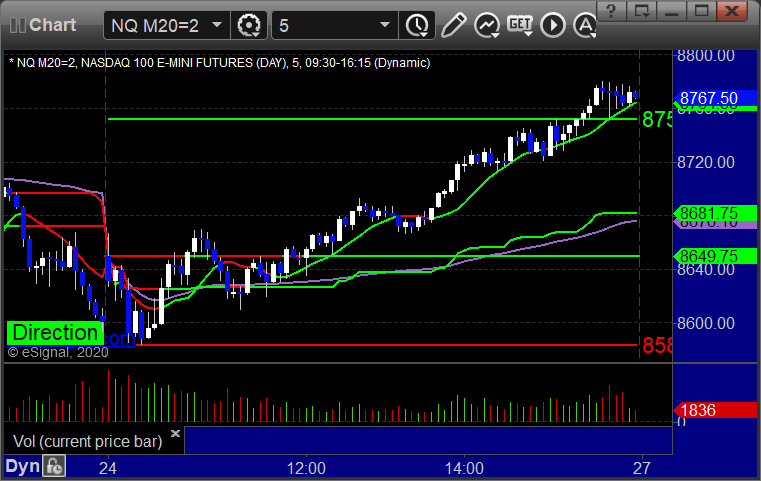Click the grip icon beside Chart title
The height and width of the screenshot is (481, 761).
click(x=17, y=25)
